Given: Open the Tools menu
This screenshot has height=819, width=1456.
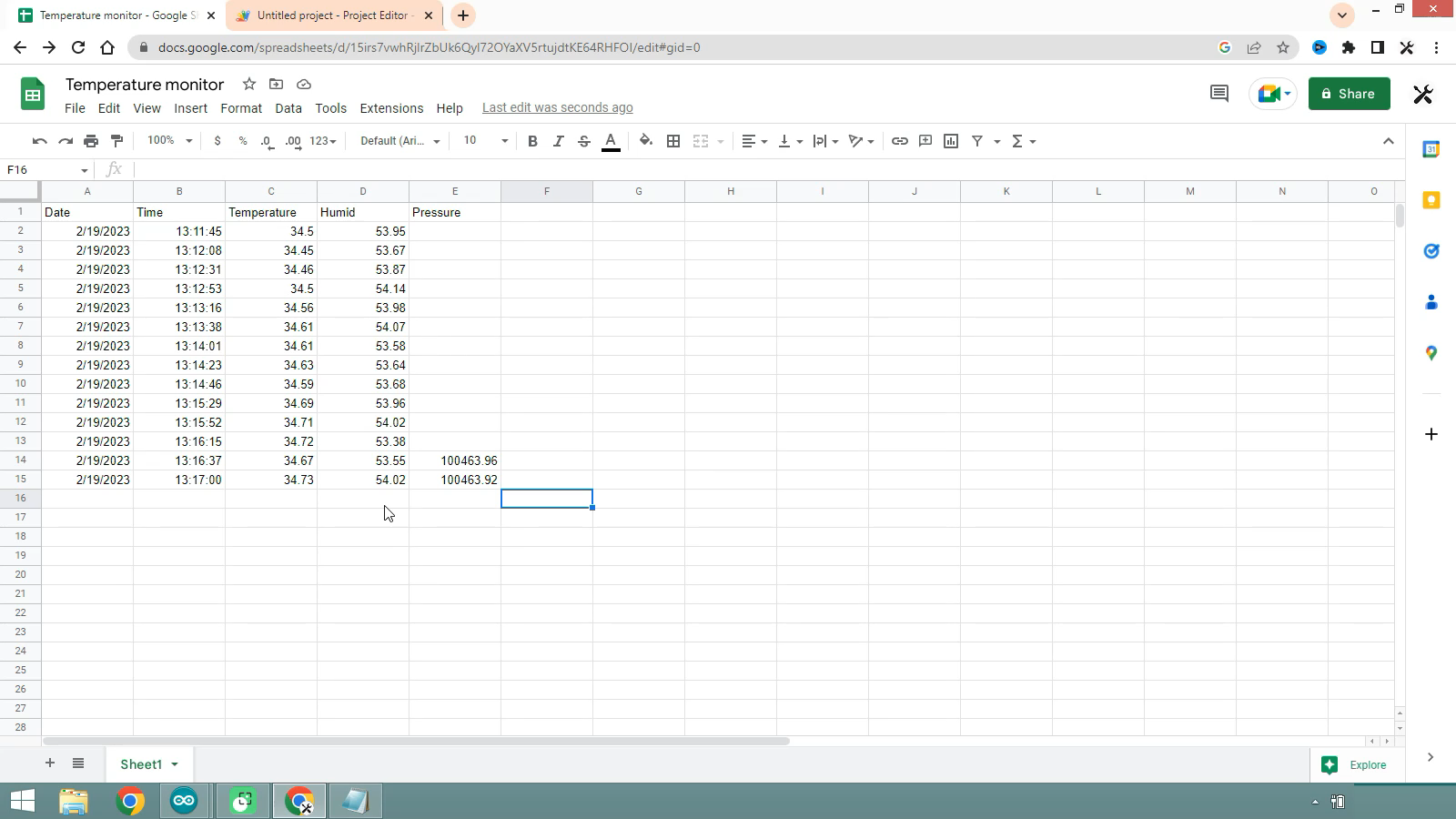Looking at the screenshot, I should 330,108.
